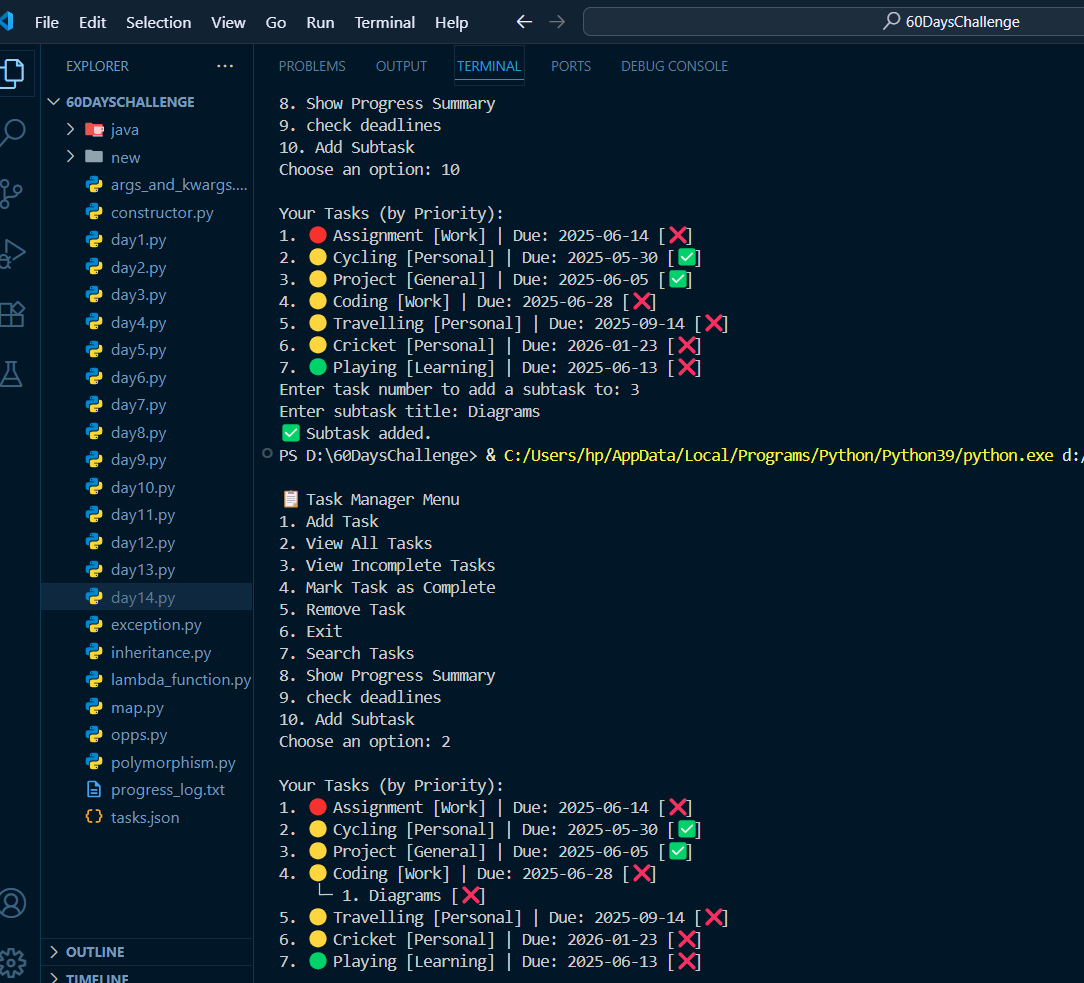
Task: Open the File menu
Action: (47, 22)
